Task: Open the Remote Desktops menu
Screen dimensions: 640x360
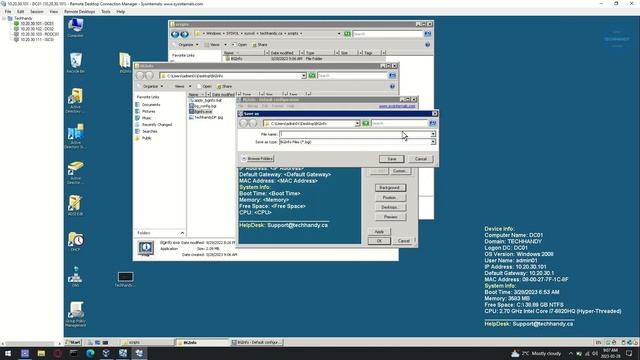Action: [x=80, y=11]
